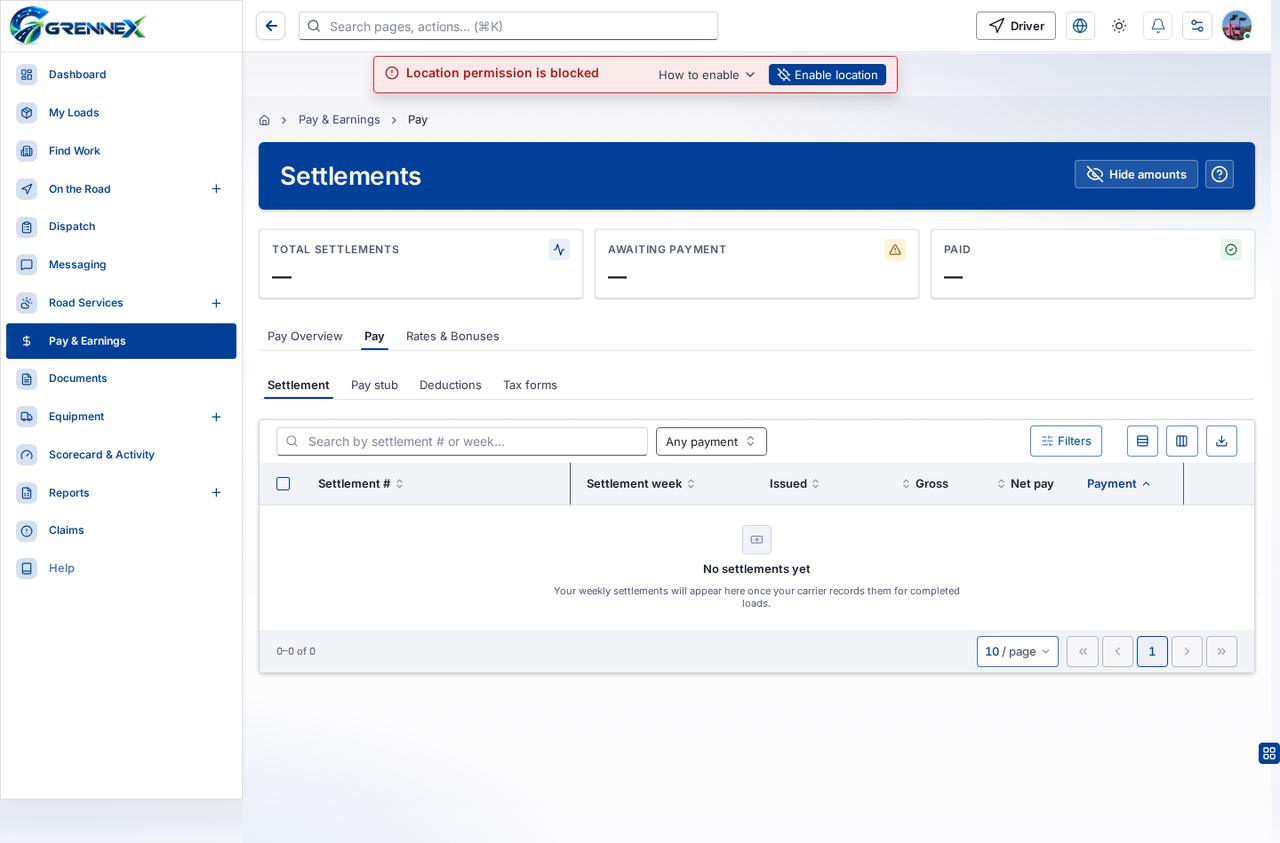Screen dimensions: 1280x843
Task: Open the Tax forms tab
Action: tap(530, 385)
